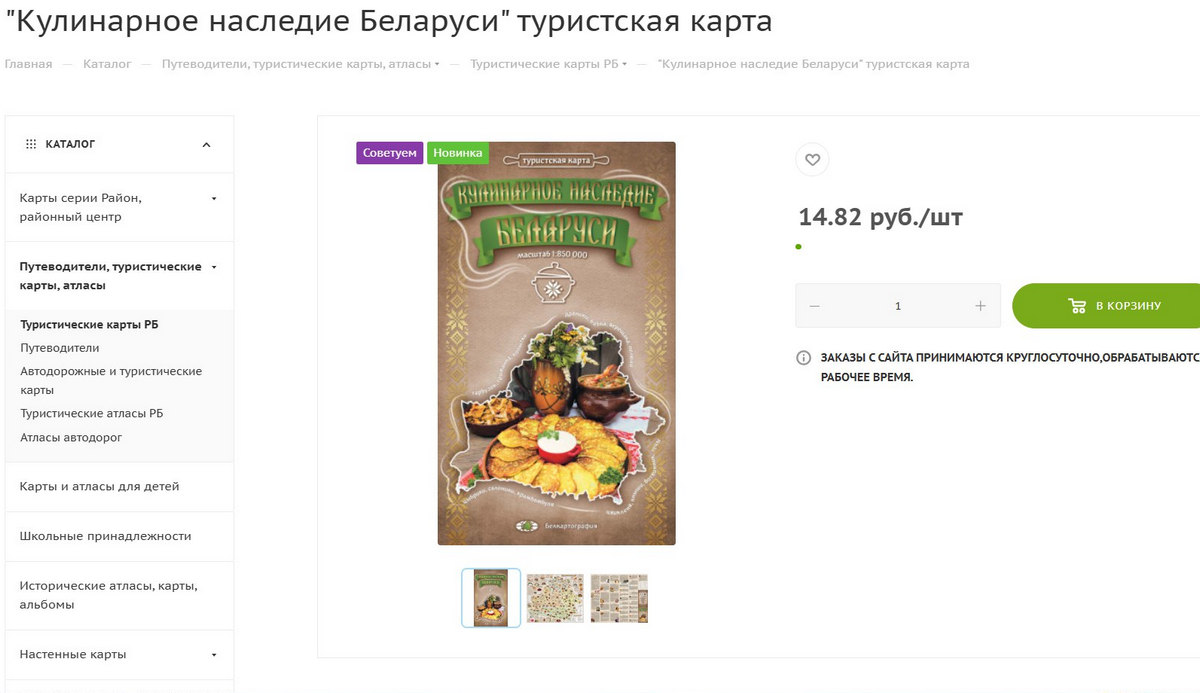This screenshot has height=693, width=1200.
Task: Open Туристические атласы РБ category
Action: pos(92,413)
